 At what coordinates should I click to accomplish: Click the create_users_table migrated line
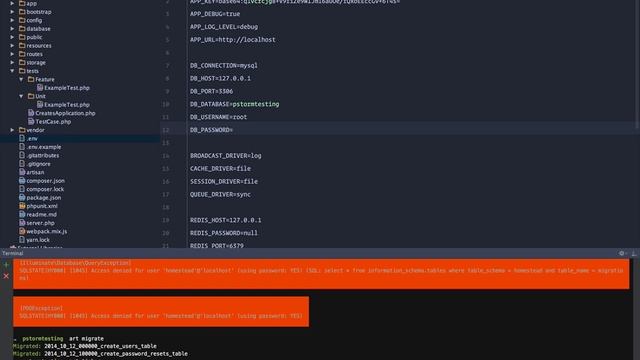click(x=85, y=346)
